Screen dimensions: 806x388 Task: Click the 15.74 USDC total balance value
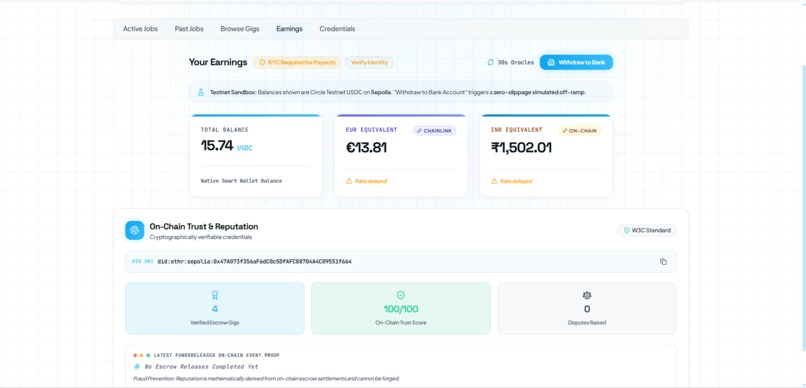(x=226, y=146)
